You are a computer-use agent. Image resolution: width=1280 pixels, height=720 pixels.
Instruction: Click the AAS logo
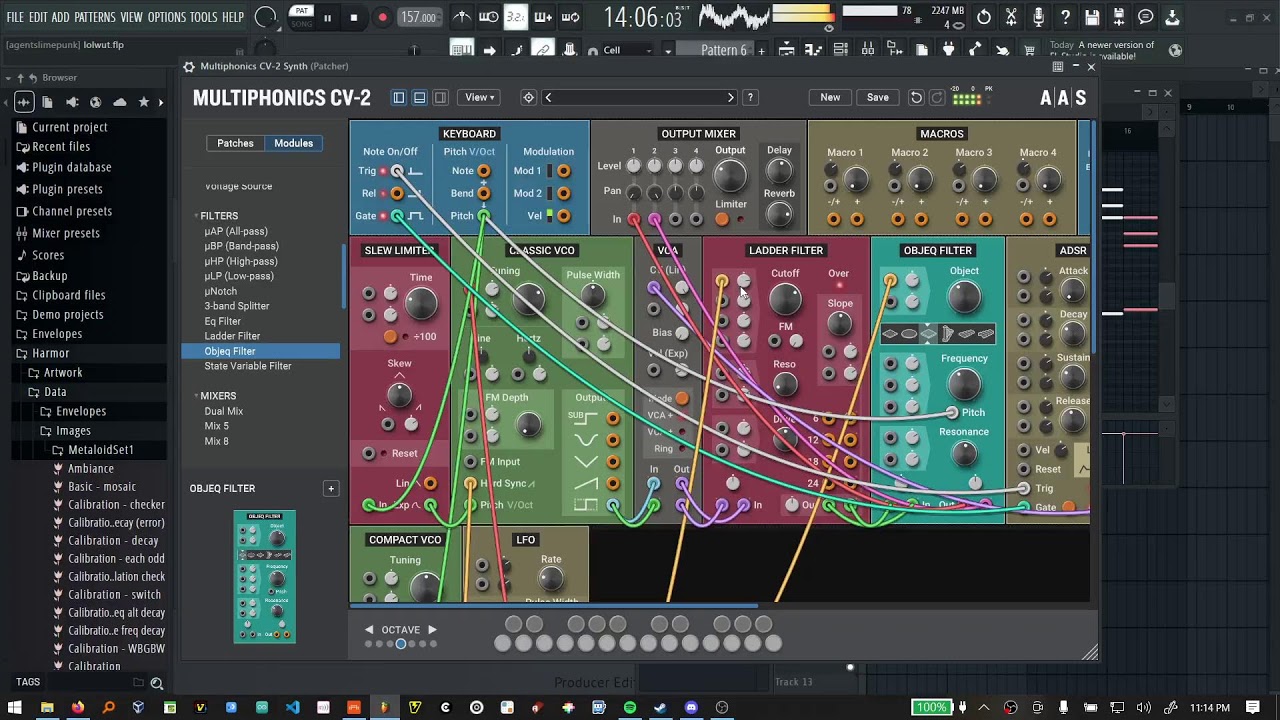click(x=1063, y=97)
